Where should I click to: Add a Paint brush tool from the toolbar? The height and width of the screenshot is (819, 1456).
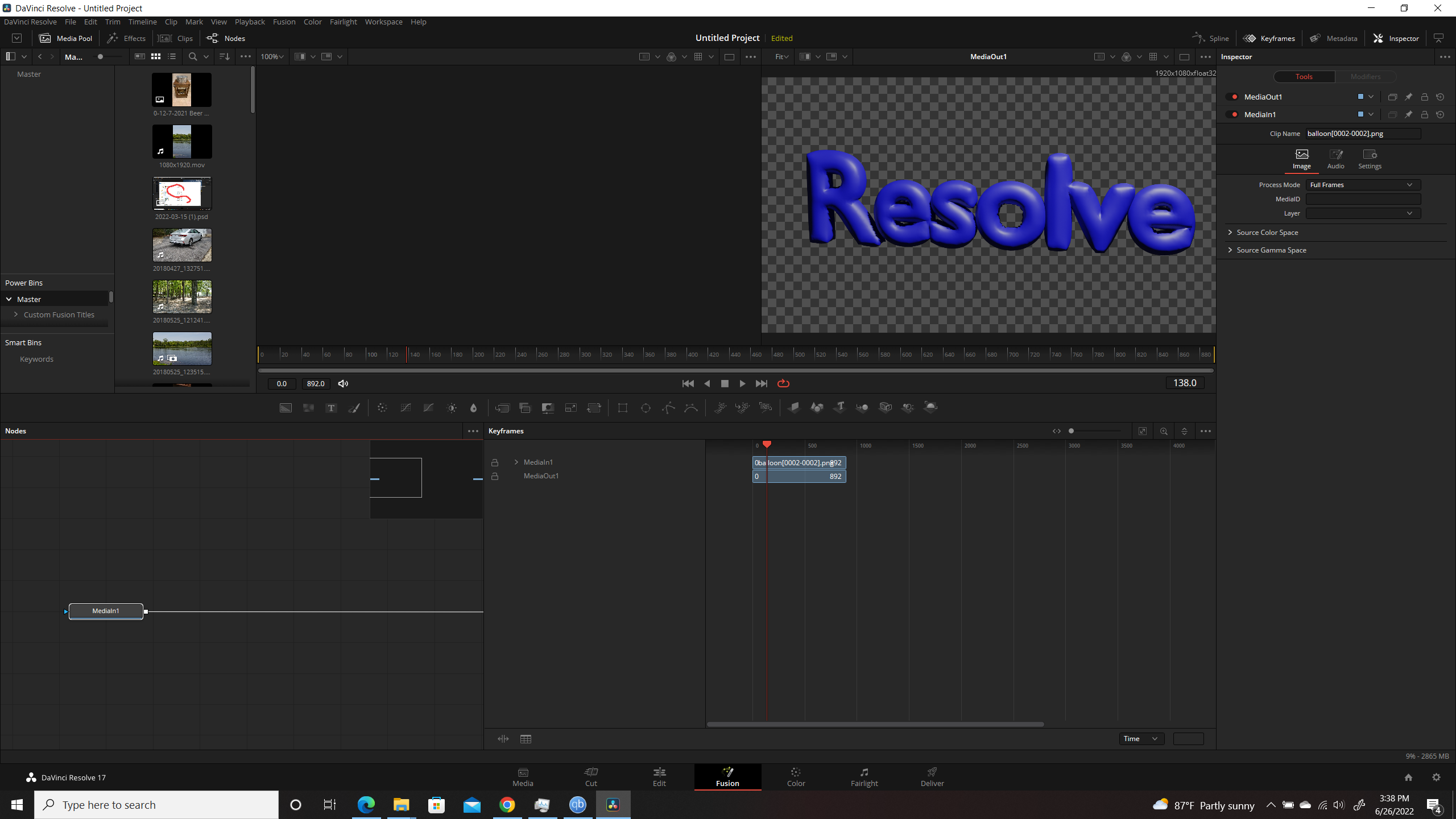pos(354,408)
